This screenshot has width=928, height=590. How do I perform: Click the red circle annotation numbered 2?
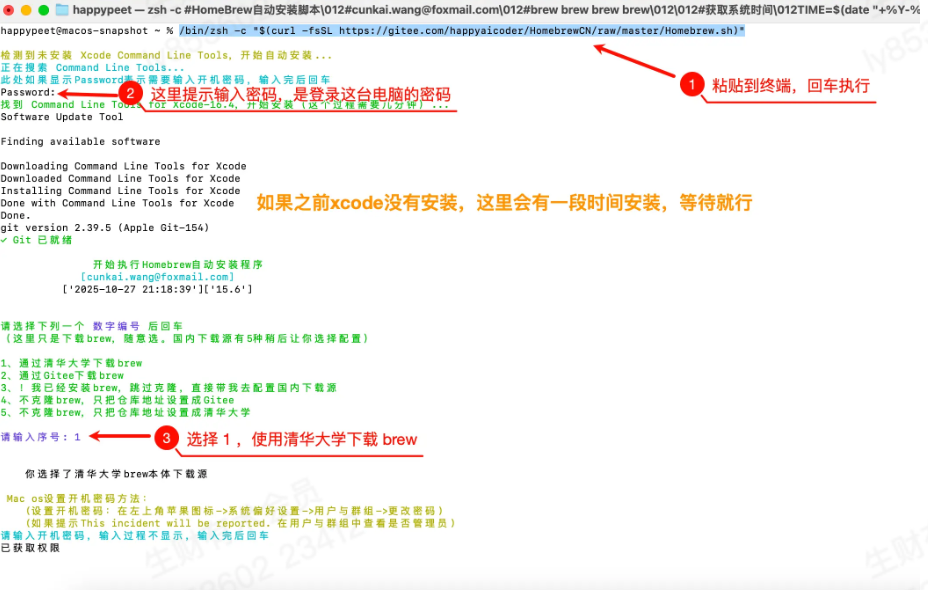(x=130, y=93)
